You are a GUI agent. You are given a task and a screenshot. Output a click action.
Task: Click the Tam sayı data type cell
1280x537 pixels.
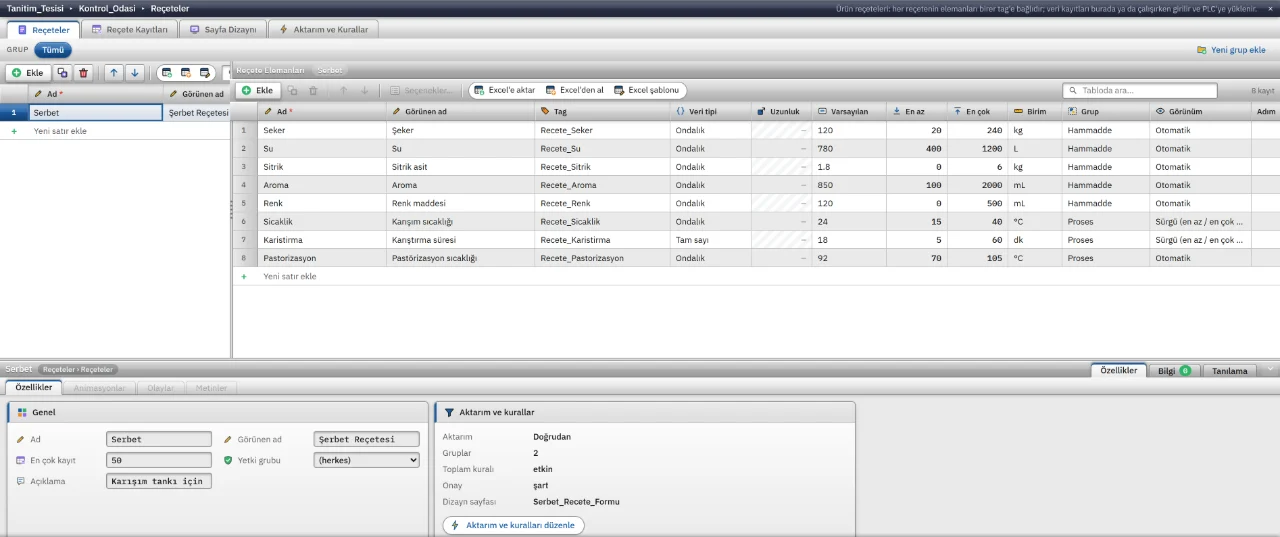(710, 240)
